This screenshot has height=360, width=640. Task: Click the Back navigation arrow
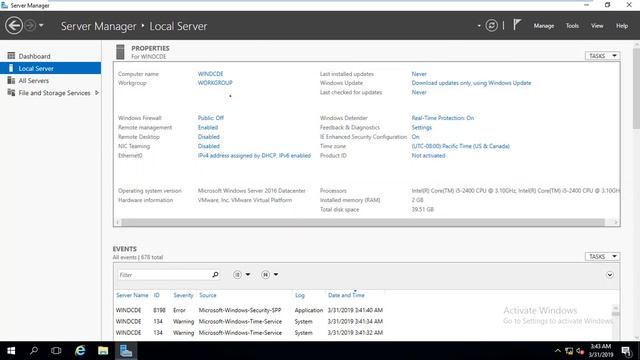tap(14, 26)
